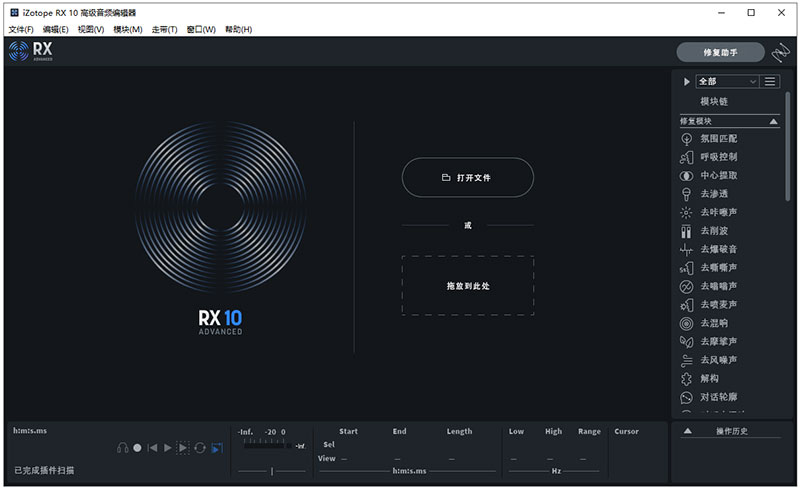Toggle loop playback

tap(200, 448)
